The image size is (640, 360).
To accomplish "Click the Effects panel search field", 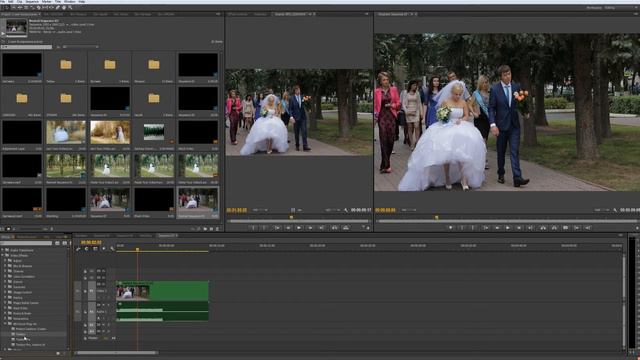I will (26, 243).
